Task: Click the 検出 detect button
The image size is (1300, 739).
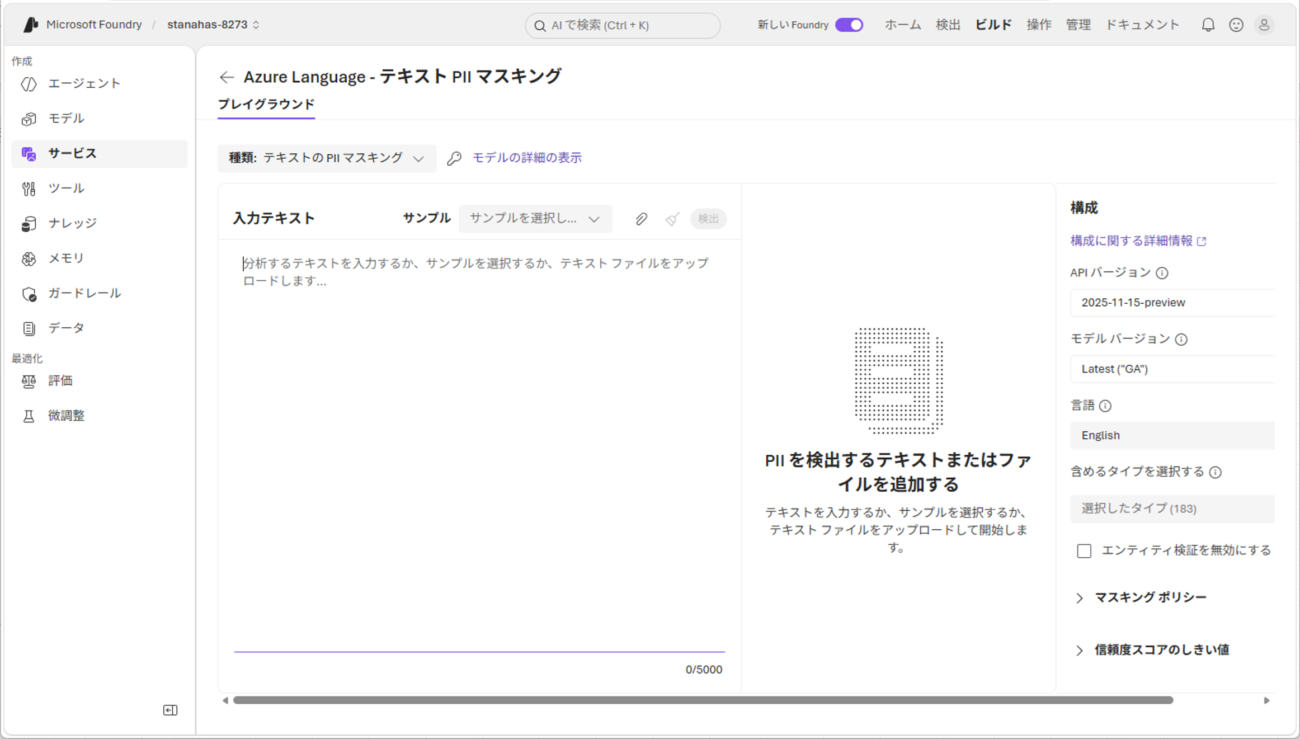Action: point(708,219)
